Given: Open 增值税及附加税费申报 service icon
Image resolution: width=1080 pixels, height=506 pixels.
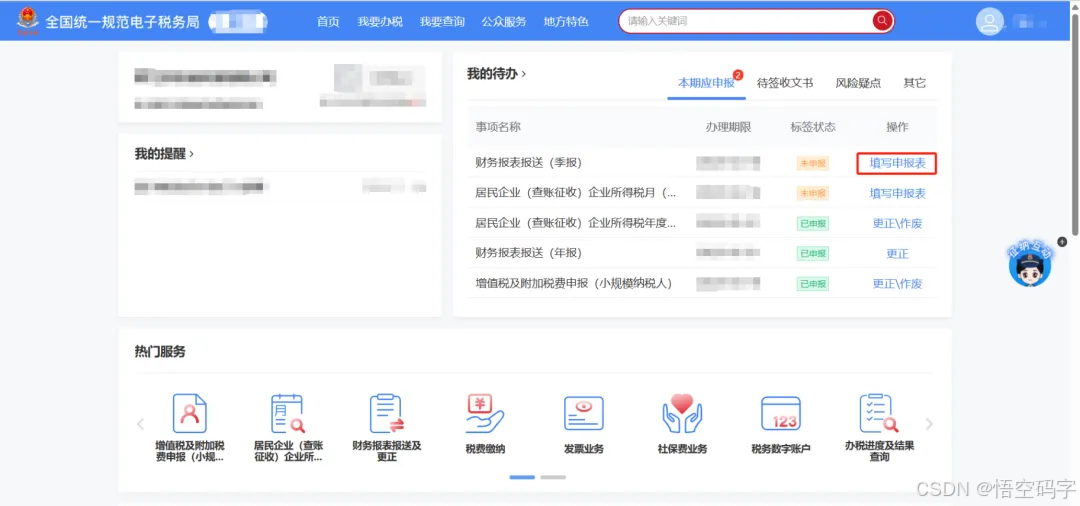Looking at the screenshot, I should pos(189,413).
